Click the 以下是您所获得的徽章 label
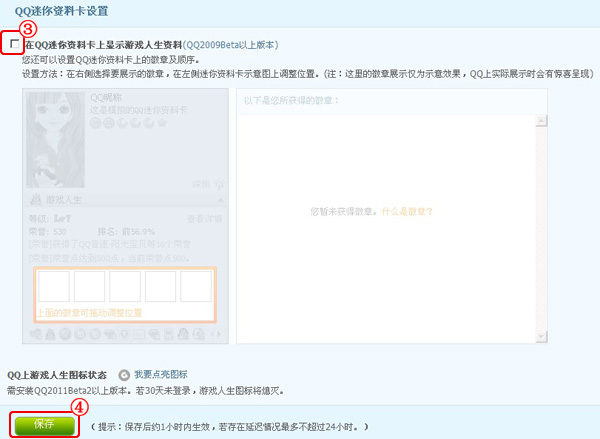This screenshot has width=600, height=439. pos(291,101)
